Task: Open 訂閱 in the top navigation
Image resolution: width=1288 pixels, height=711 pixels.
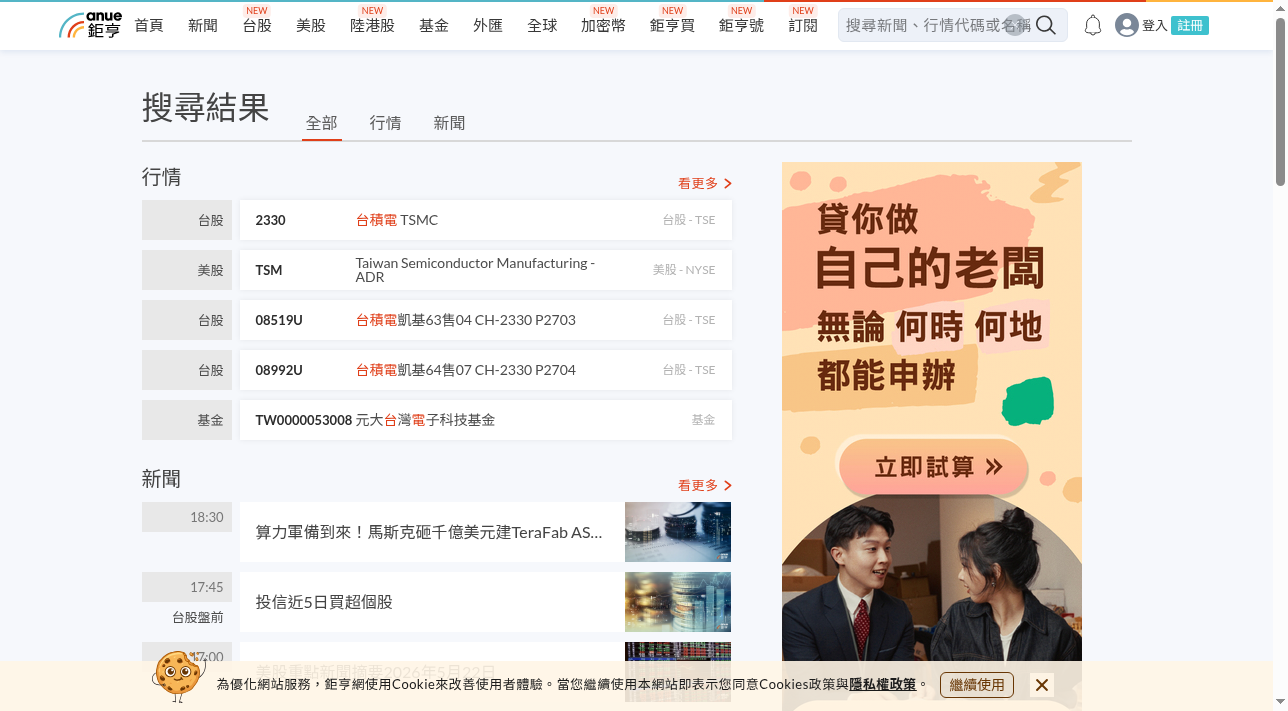Action: click(x=803, y=25)
